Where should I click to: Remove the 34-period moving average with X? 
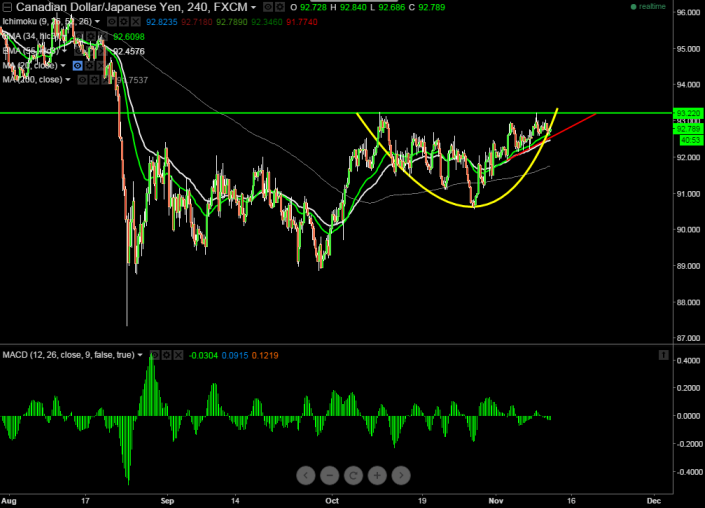tap(103, 36)
